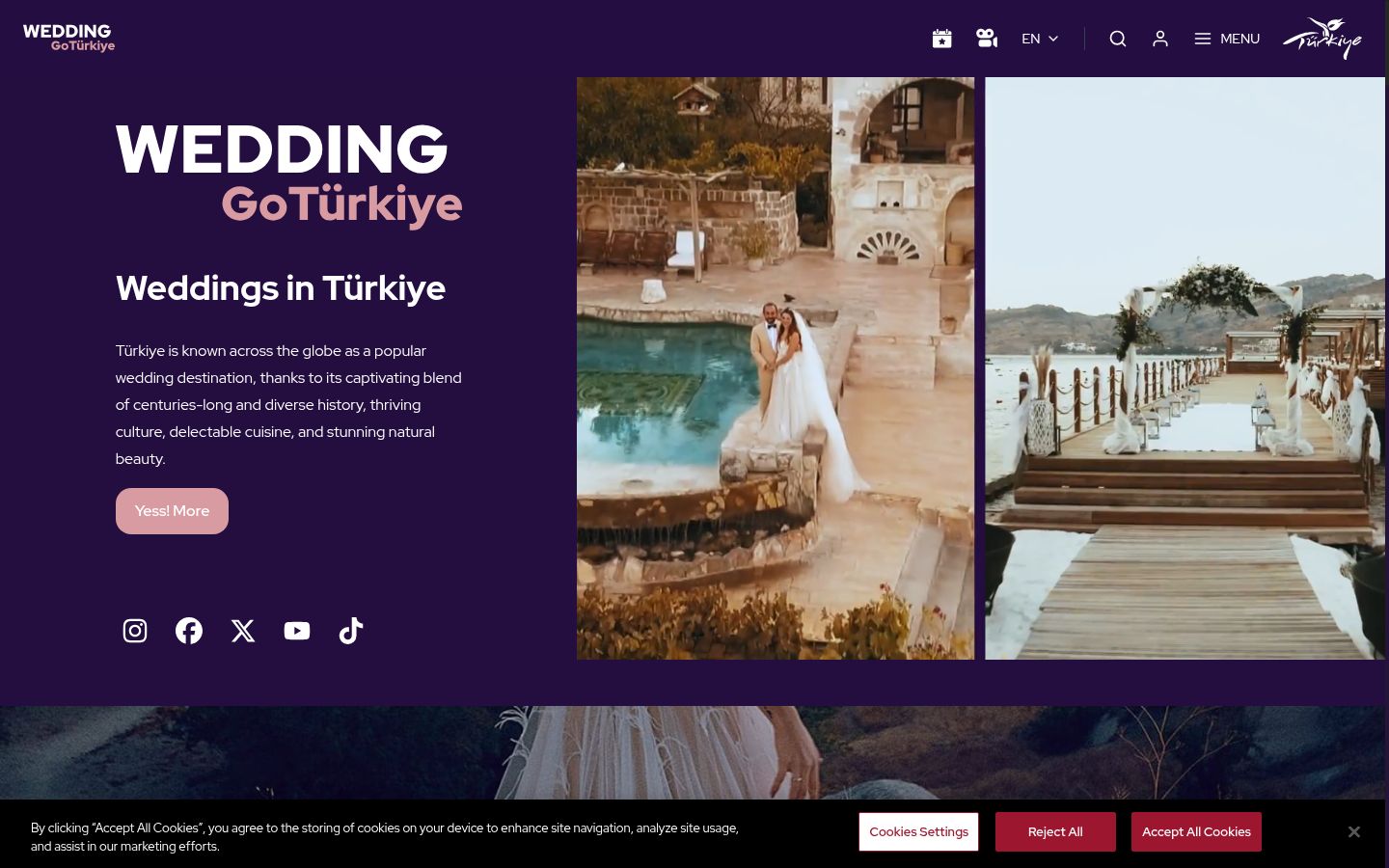Click the paragraph starting 'Türkiye is known across'

coord(288,405)
